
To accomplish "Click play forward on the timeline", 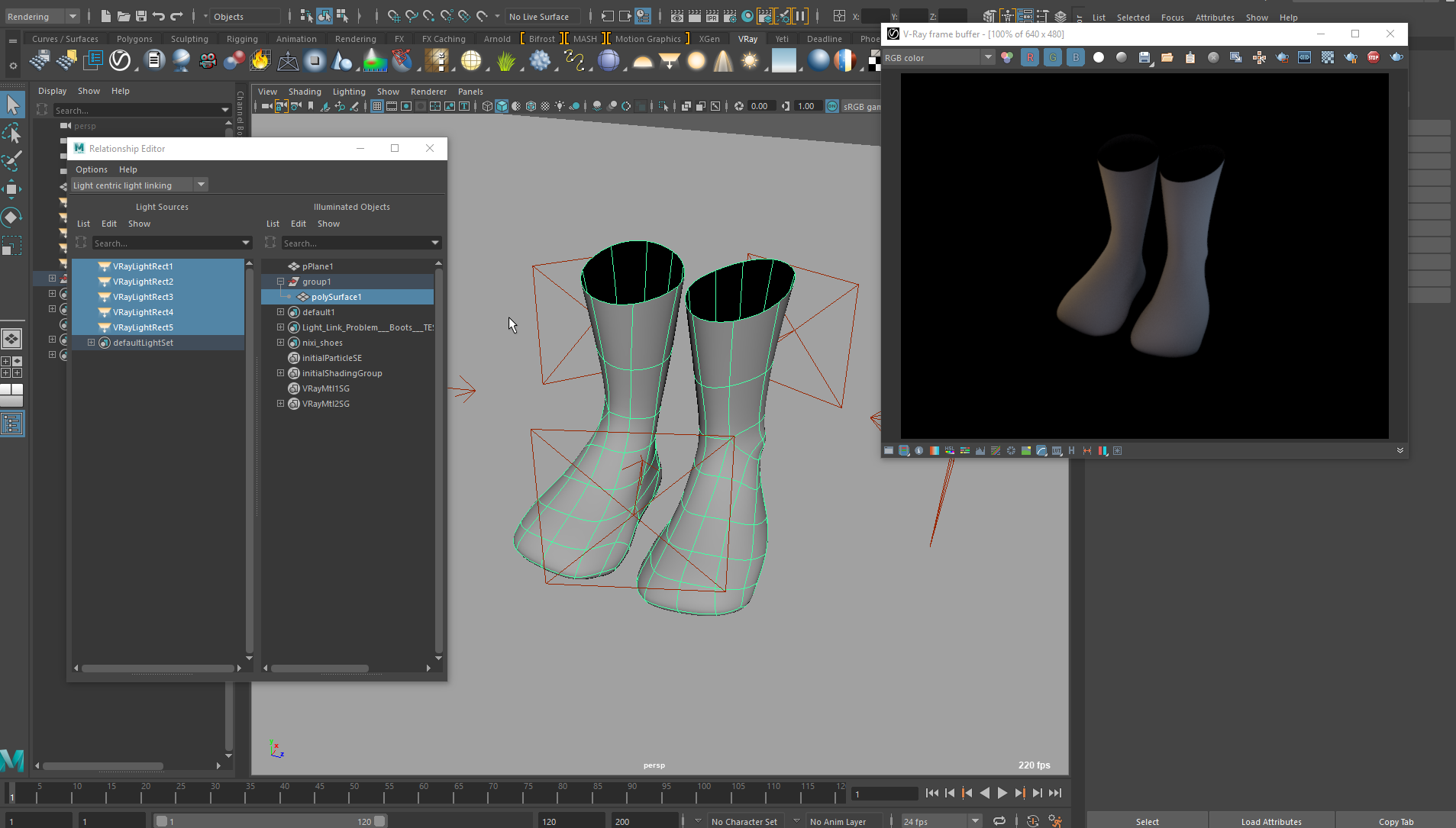I will tap(1002, 793).
